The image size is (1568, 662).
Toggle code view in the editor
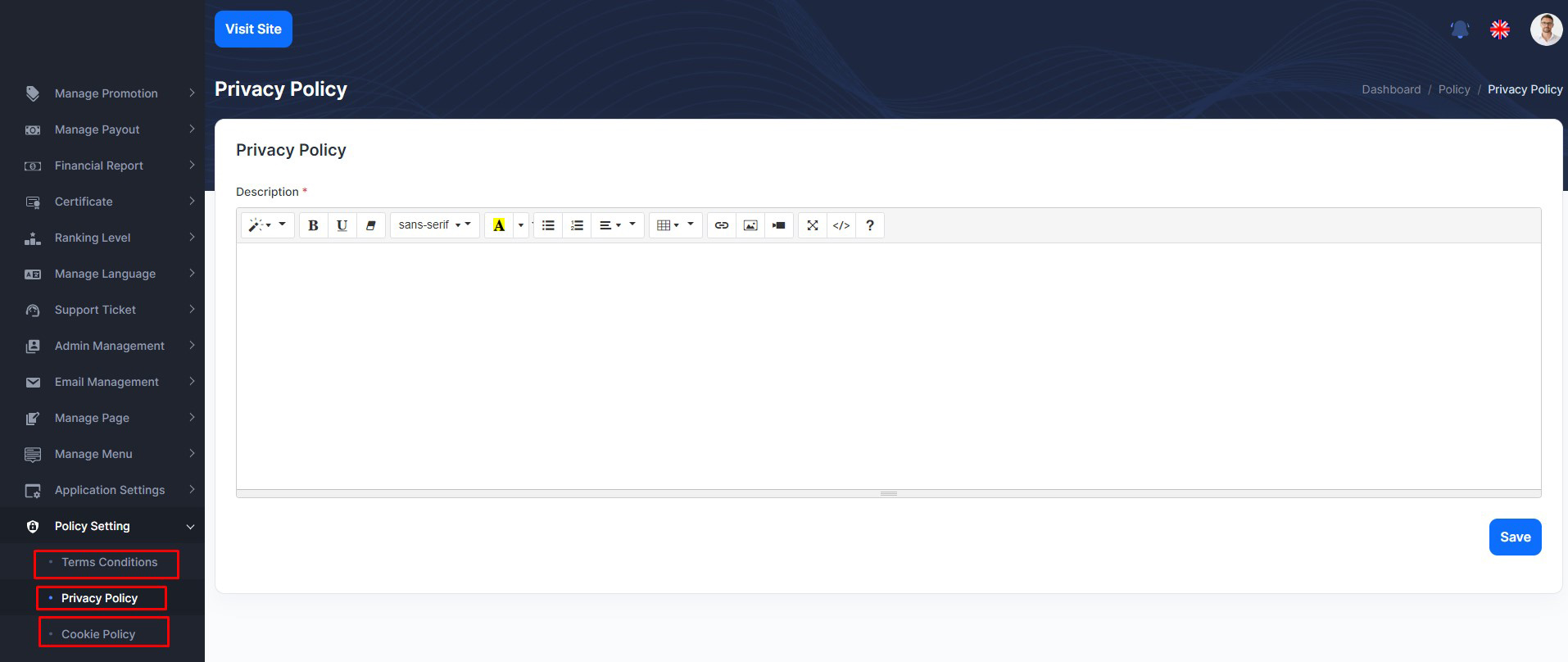pyautogui.click(x=841, y=225)
